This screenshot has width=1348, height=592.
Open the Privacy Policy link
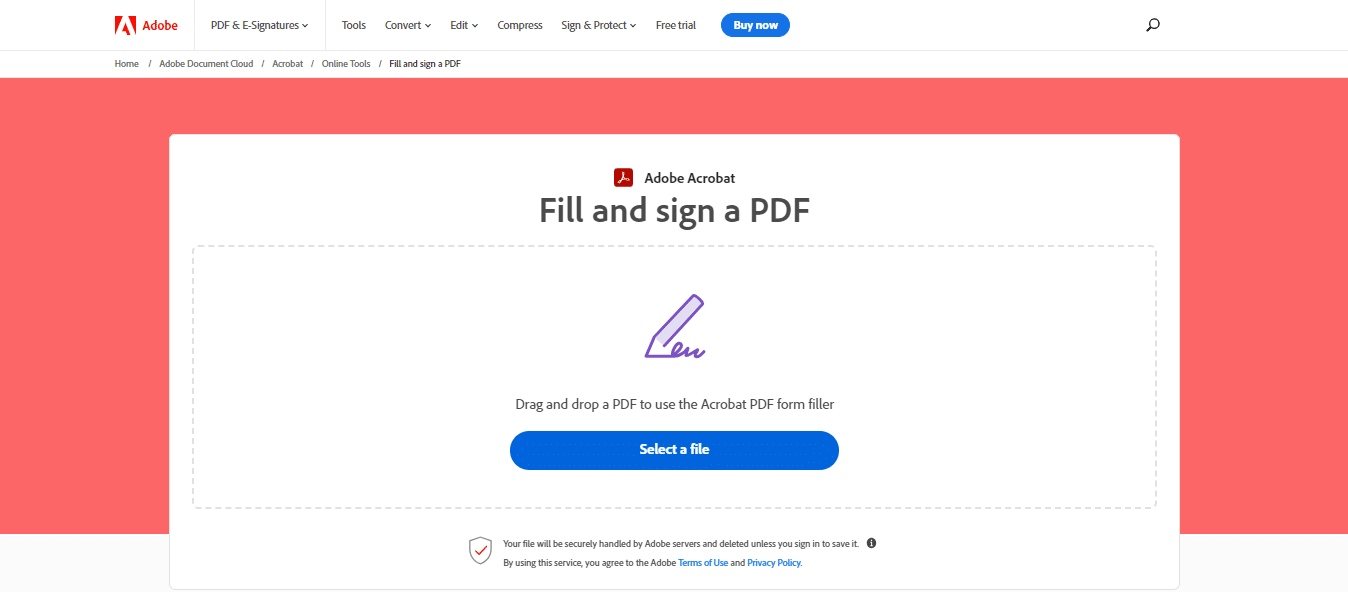[774, 563]
